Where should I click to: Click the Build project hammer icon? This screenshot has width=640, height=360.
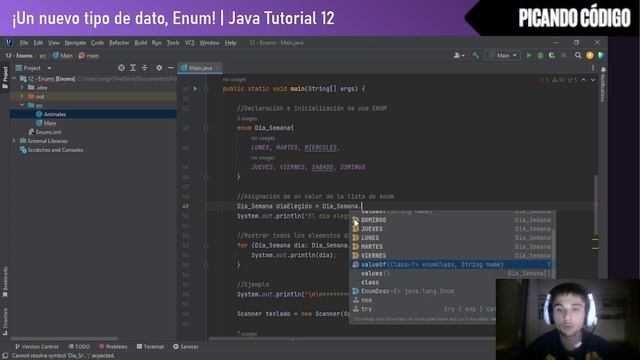pos(476,55)
